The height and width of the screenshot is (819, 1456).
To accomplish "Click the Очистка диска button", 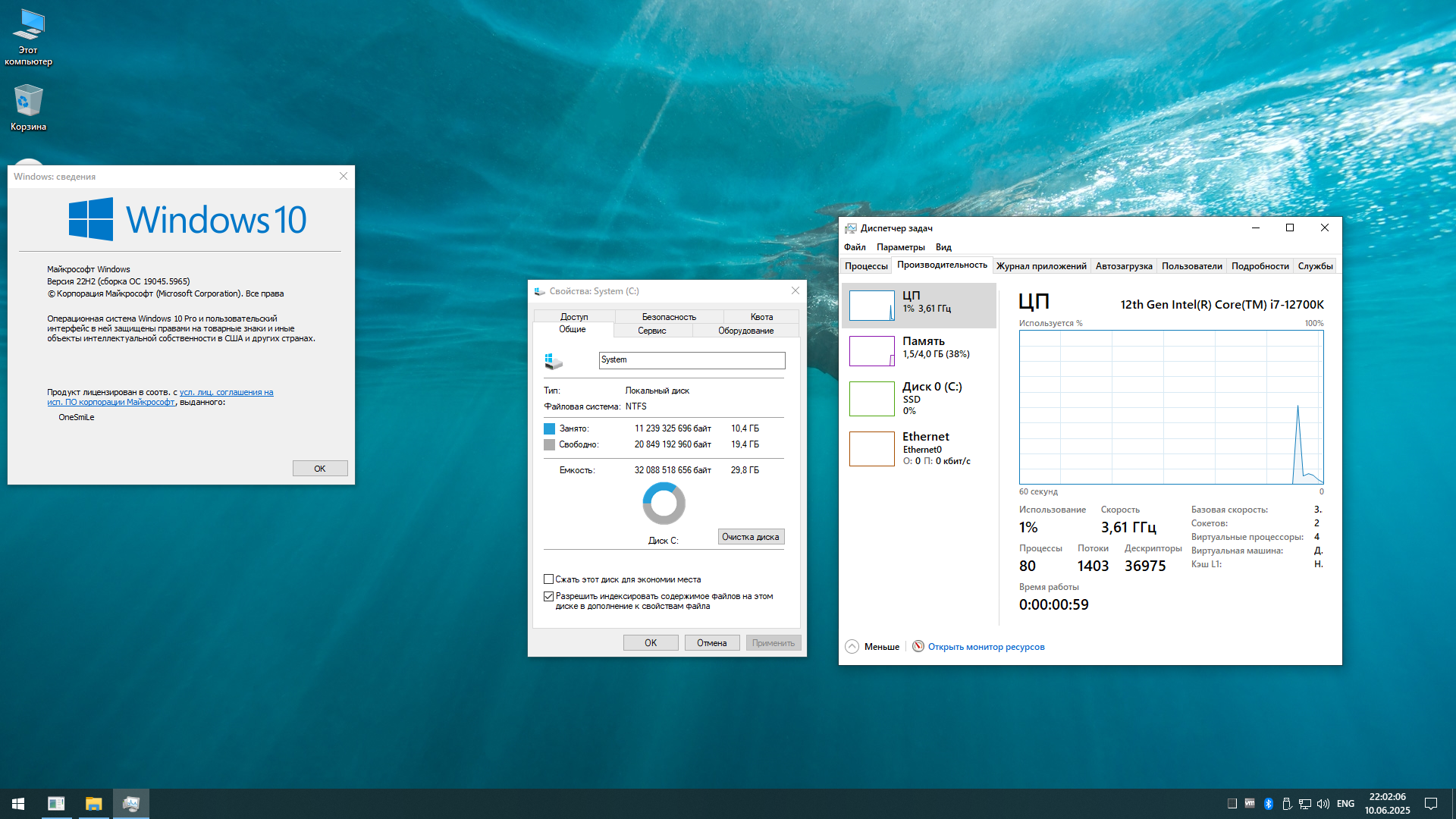I will (x=750, y=536).
